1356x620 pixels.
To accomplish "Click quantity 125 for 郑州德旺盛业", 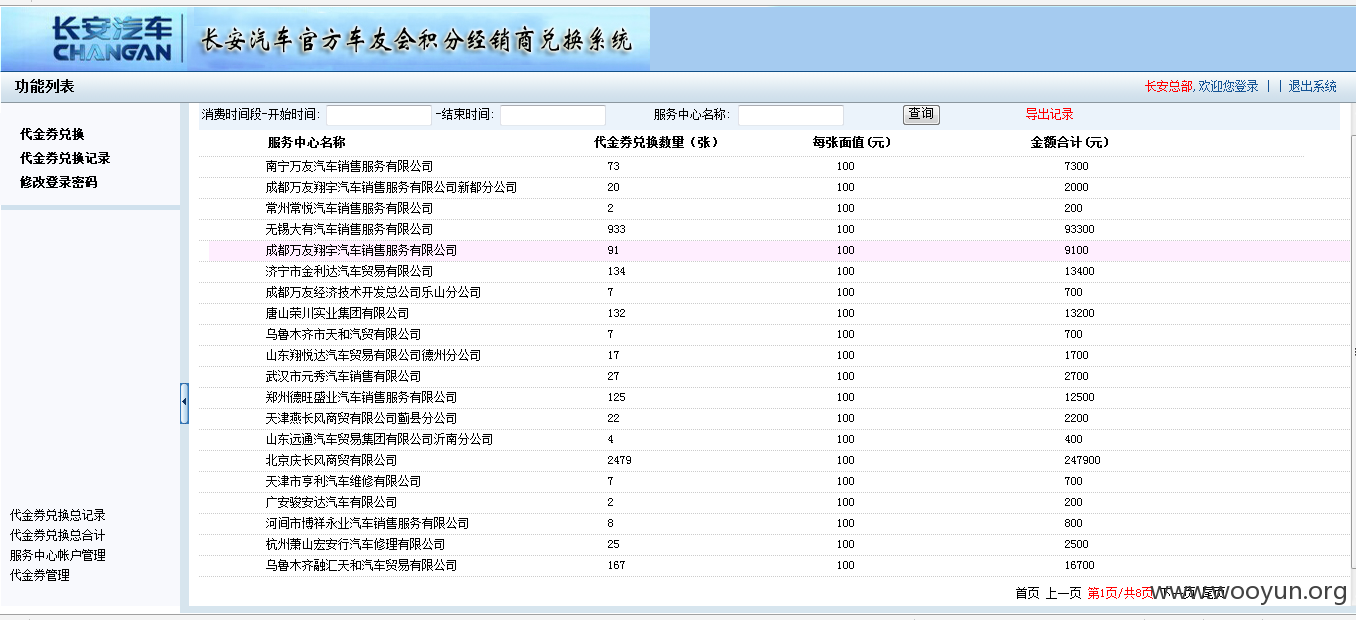I will (x=616, y=397).
